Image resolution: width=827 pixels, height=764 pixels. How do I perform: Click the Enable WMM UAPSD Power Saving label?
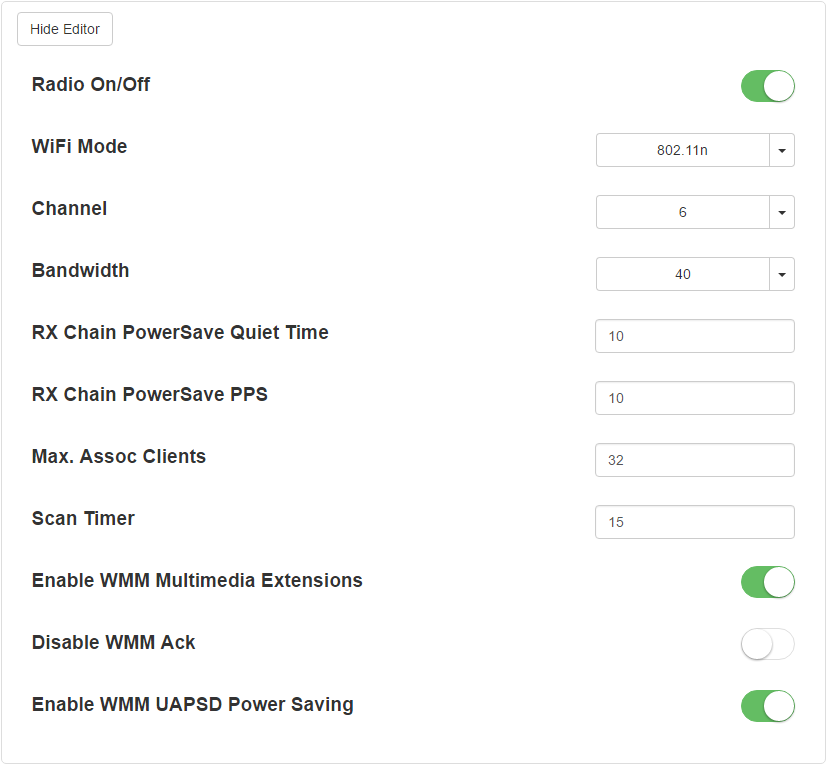click(x=193, y=704)
